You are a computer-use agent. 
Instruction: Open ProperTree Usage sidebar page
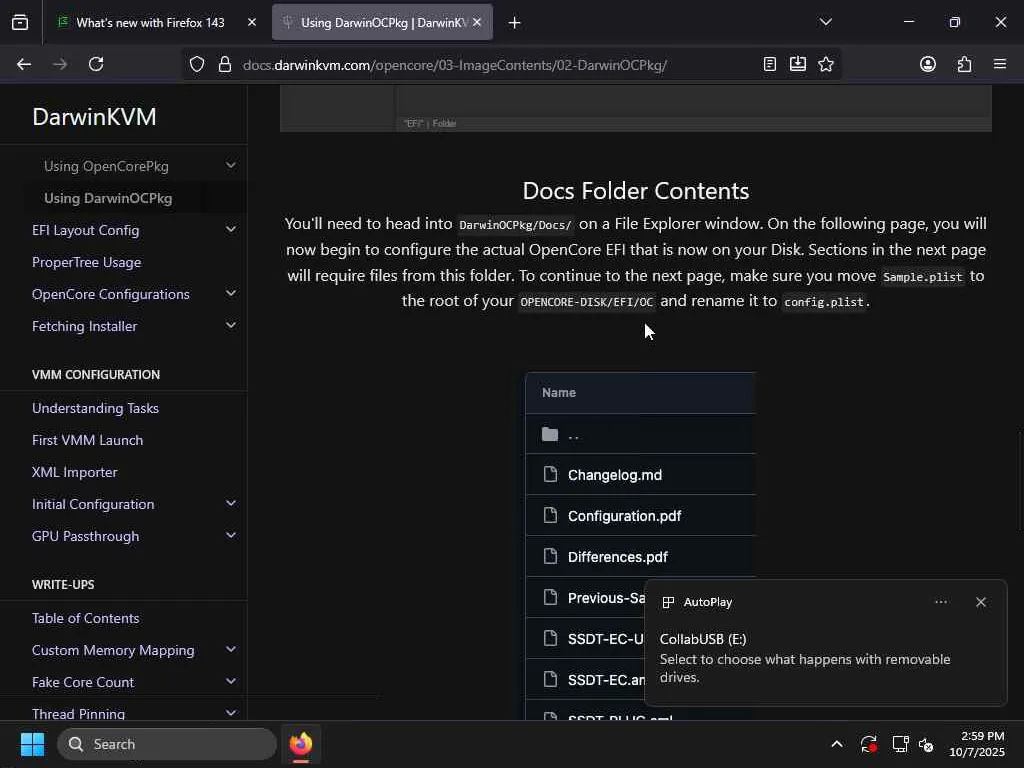[86, 263]
